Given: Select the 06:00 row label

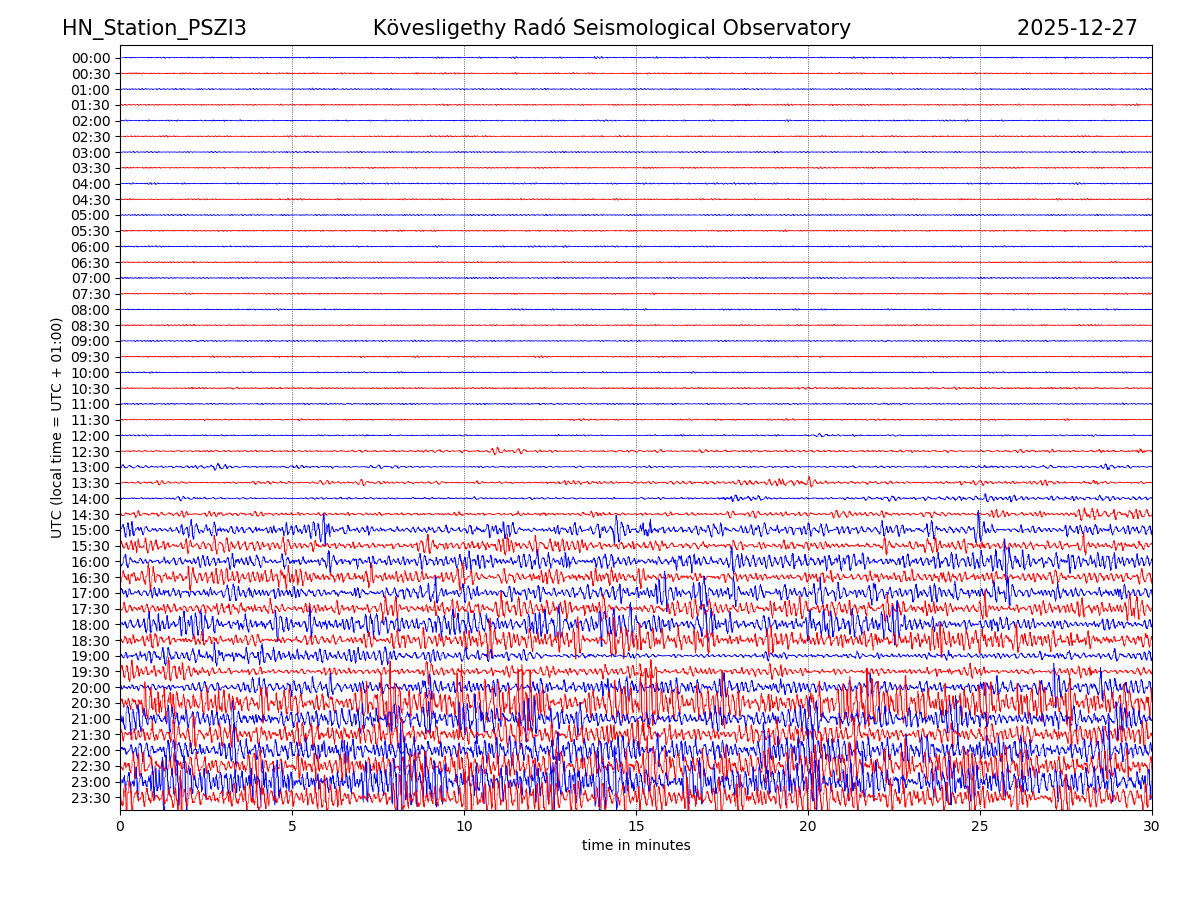Looking at the screenshot, I should (x=90, y=247).
